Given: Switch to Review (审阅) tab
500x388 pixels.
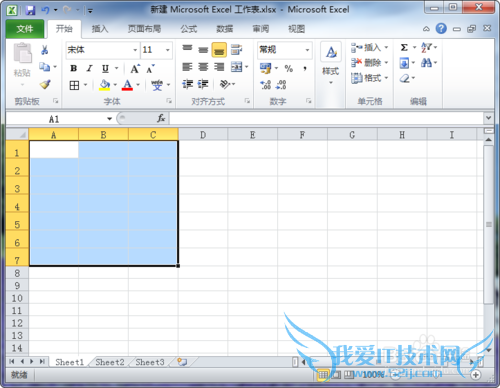Looking at the screenshot, I should tap(261, 29).
